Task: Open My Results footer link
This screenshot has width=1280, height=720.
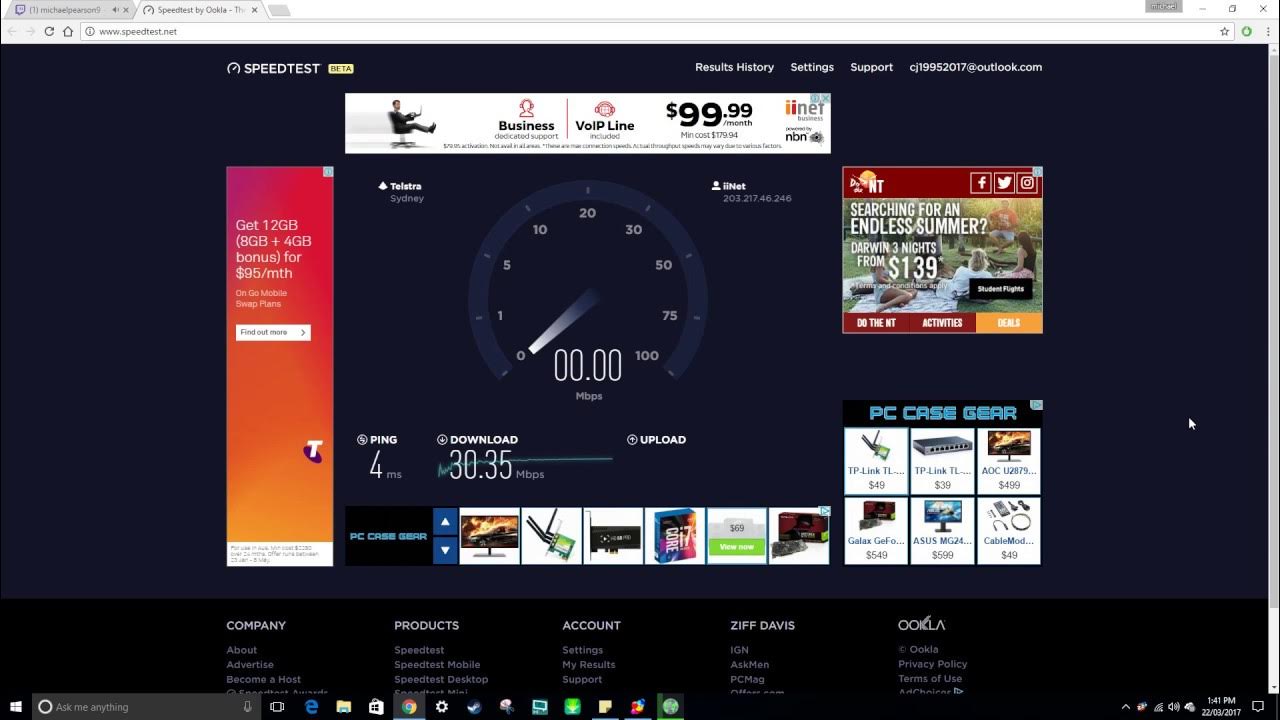Action: pyautogui.click(x=589, y=664)
